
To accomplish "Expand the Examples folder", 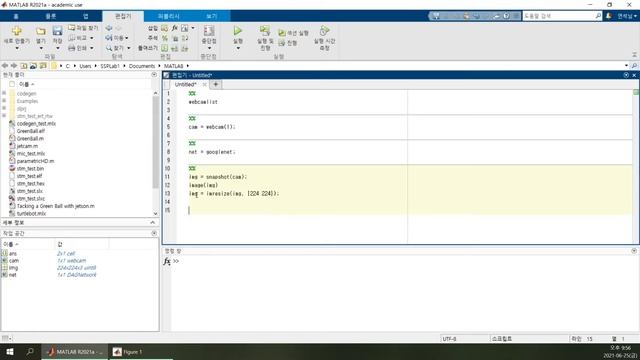I will click(x=4, y=101).
